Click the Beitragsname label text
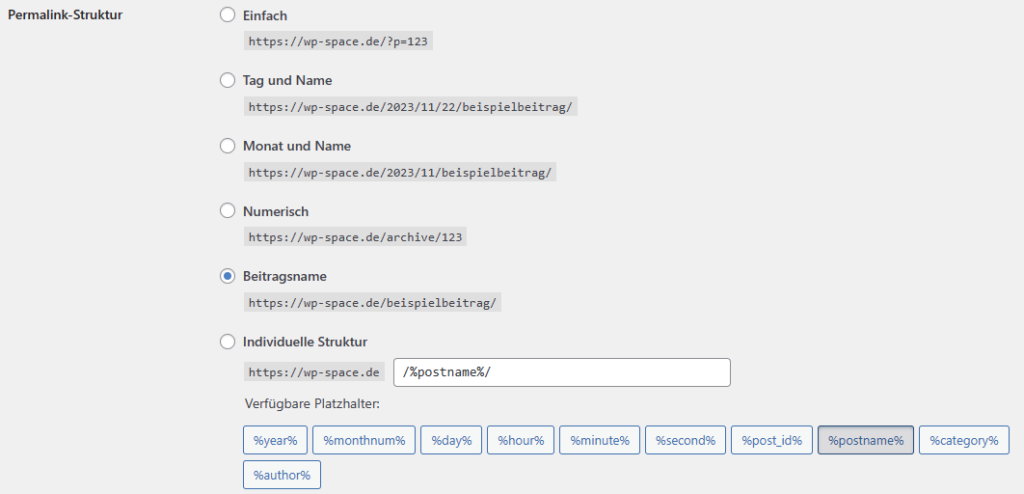1024x494 pixels. click(x=285, y=276)
